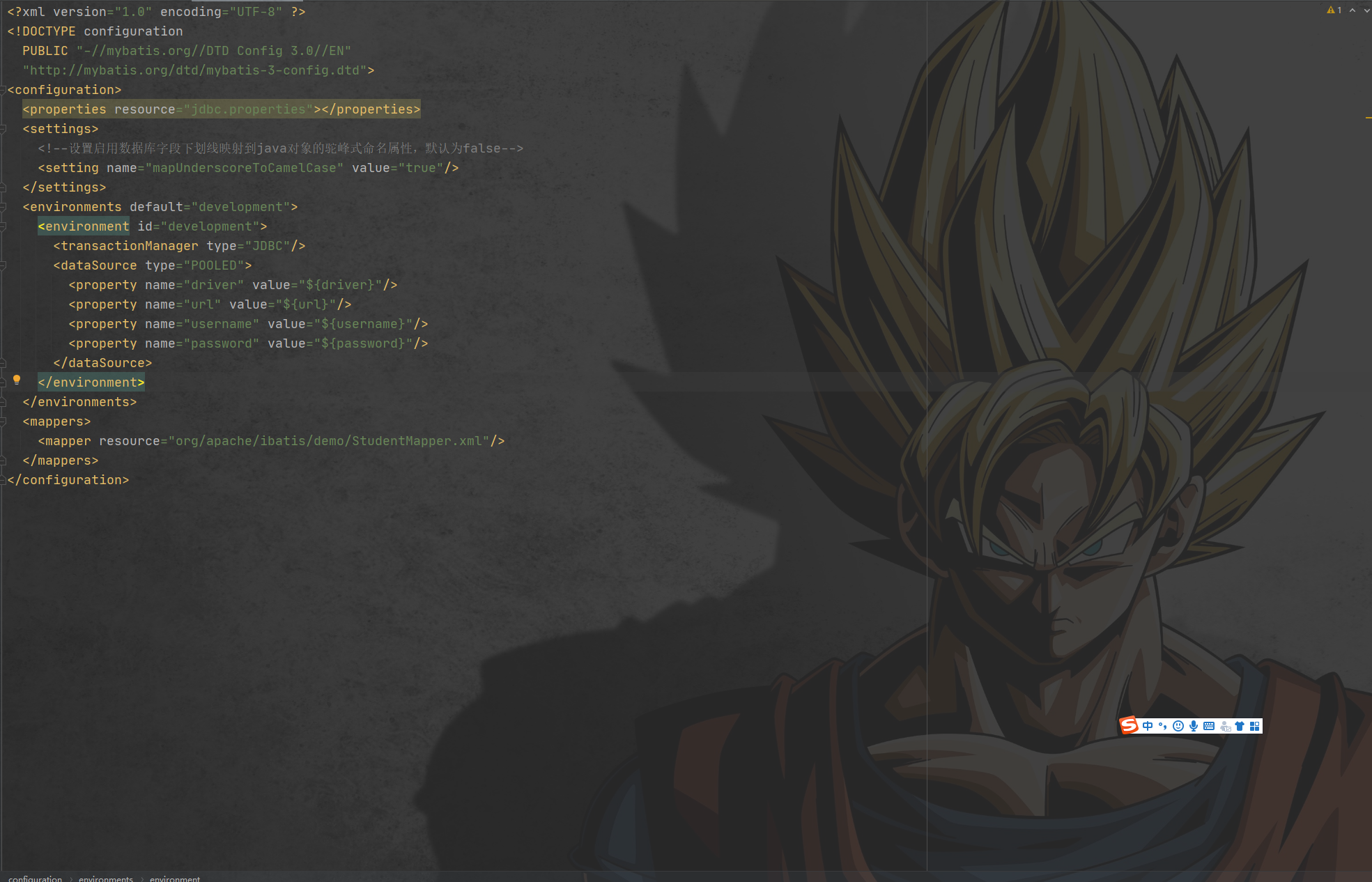Click the mybatis-3-config.dtd URL

194,70
